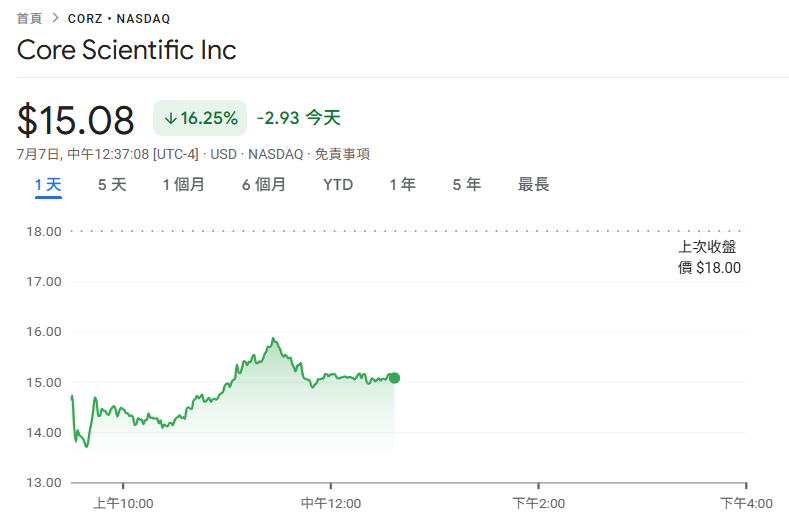789x529 pixels.
Task: Select the 1 天 time range tab
Action: point(48,185)
